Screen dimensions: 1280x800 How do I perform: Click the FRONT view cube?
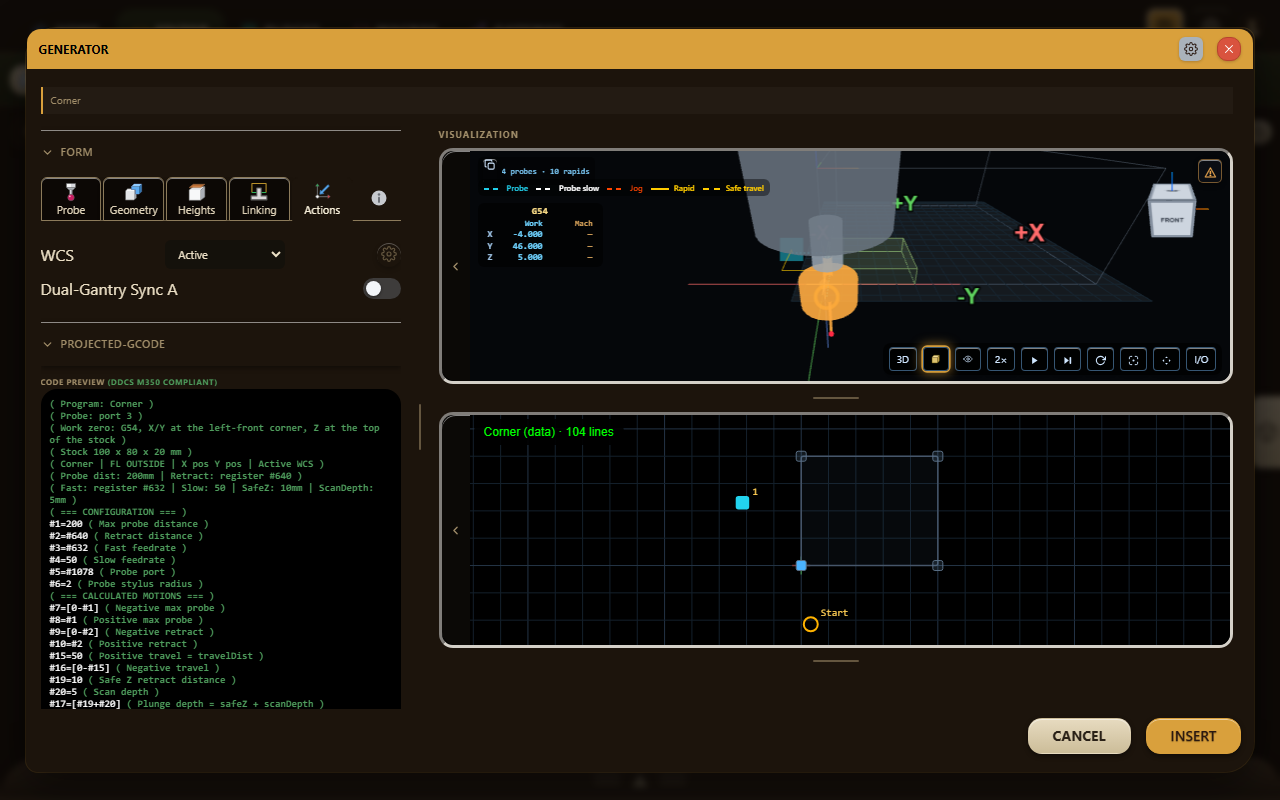[x=1172, y=217]
